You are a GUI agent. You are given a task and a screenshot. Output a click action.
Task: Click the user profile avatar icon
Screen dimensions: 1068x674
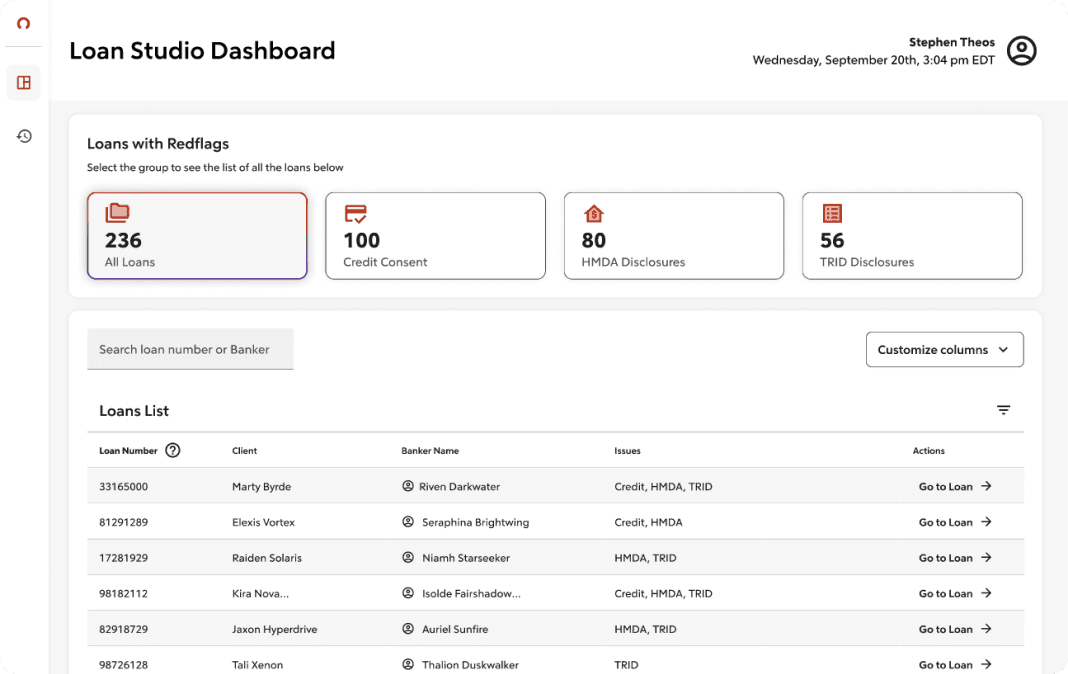point(1022,51)
